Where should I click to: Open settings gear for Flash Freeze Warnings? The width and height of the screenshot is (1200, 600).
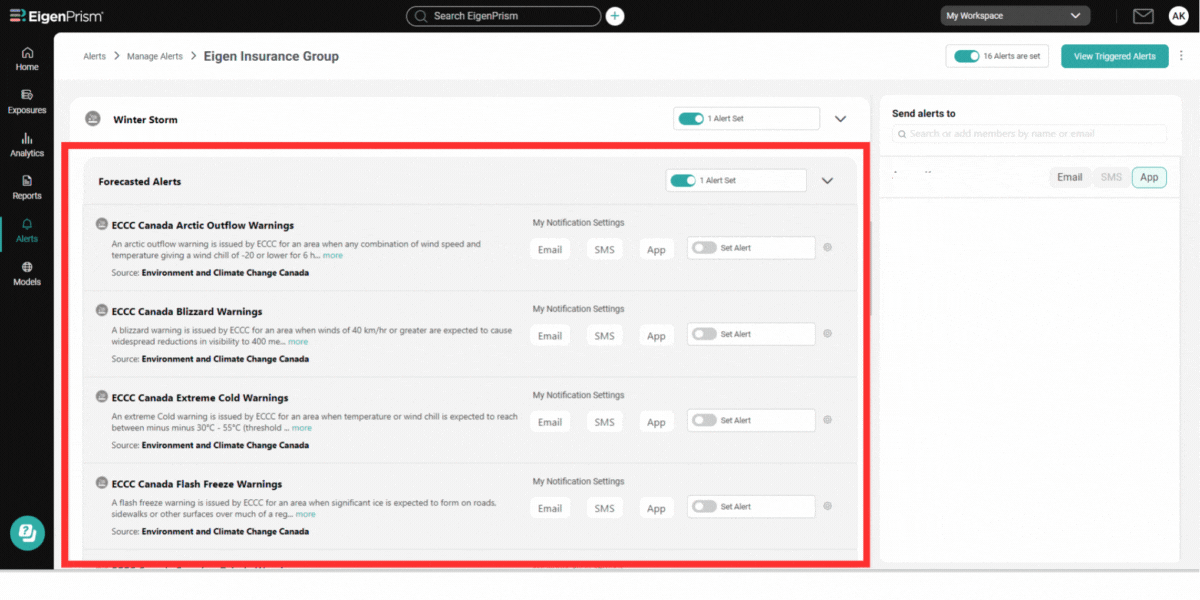pos(827,506)
